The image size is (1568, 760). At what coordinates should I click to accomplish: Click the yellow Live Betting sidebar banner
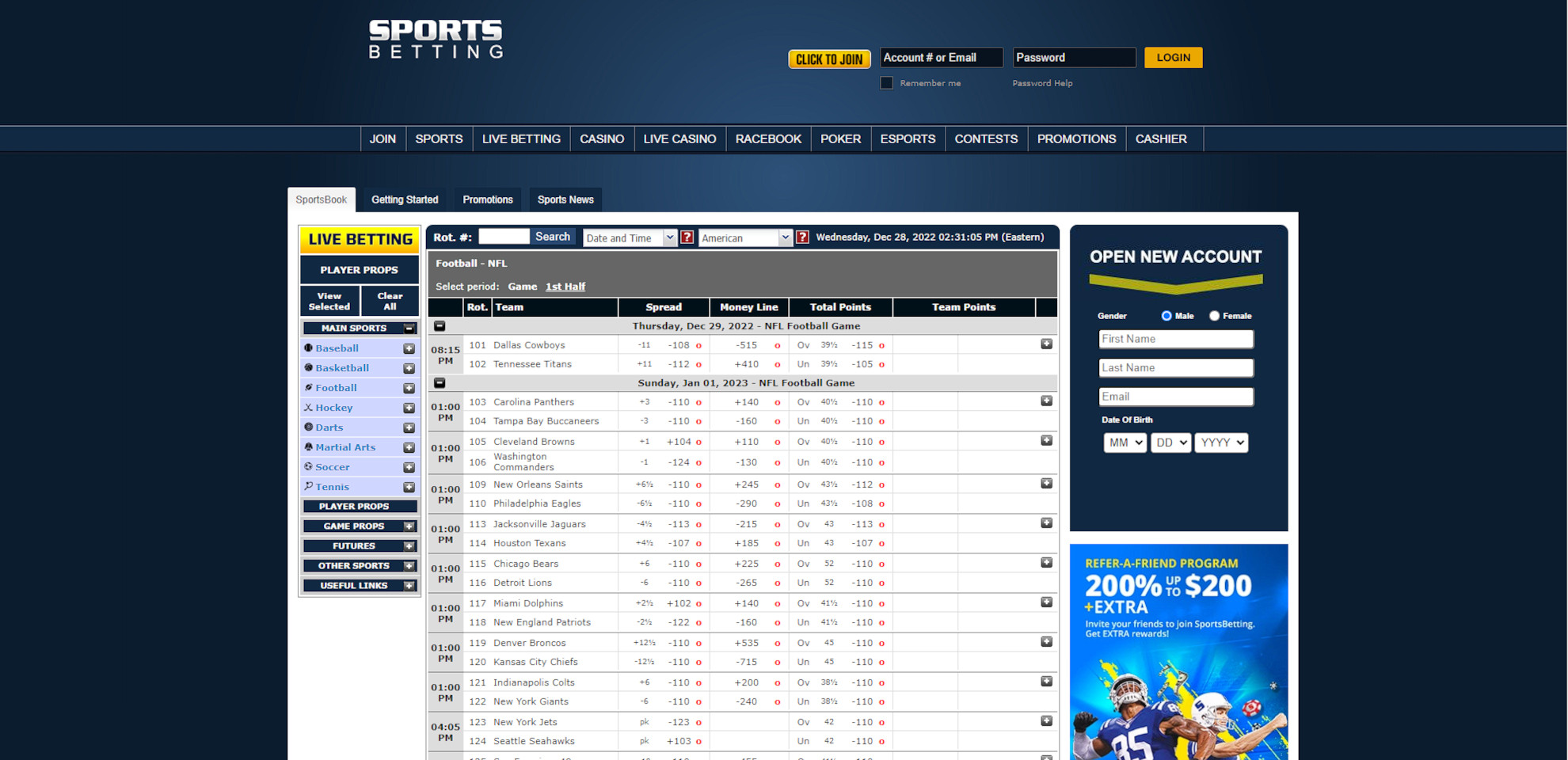coord(360,239)
